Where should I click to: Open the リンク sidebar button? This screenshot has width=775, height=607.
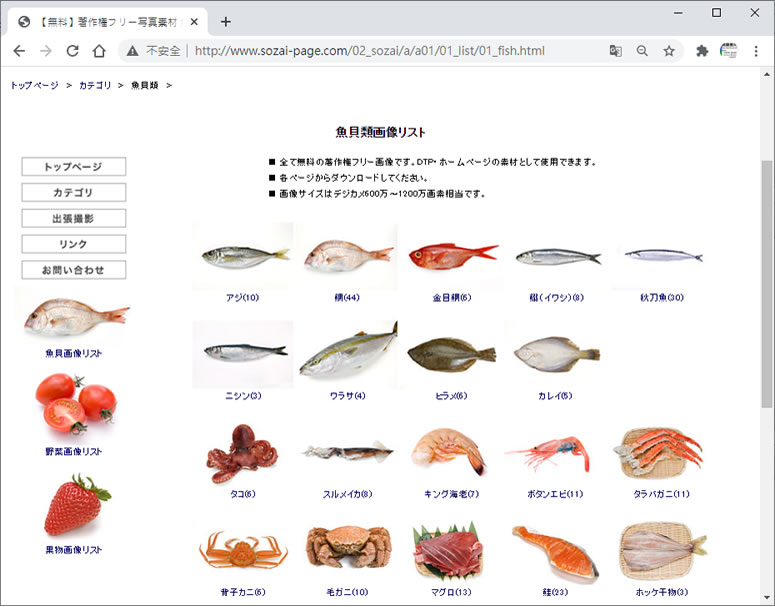(74, 244)
